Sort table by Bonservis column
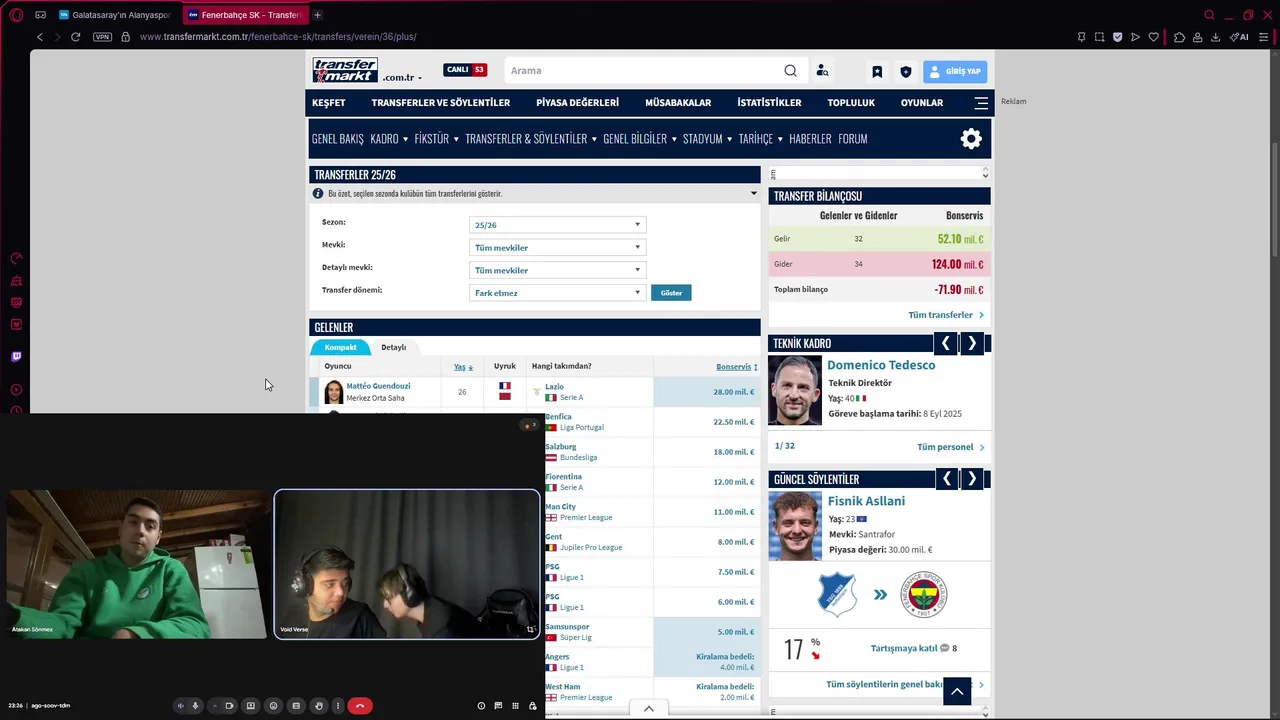 click(x=736, y=367)
